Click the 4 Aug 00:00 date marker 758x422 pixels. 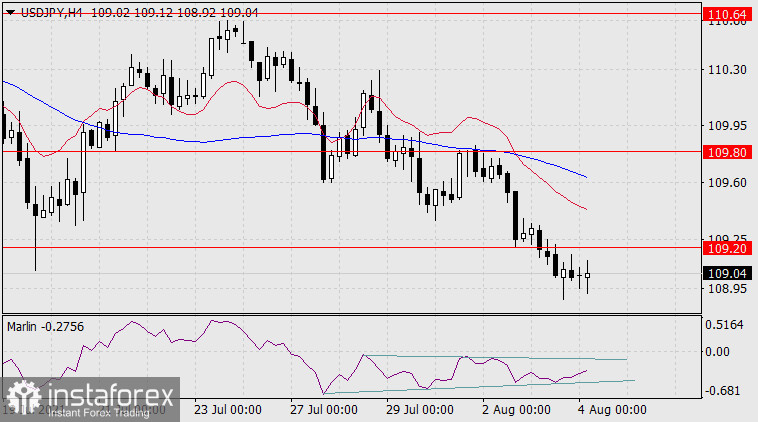click(612, 409)
